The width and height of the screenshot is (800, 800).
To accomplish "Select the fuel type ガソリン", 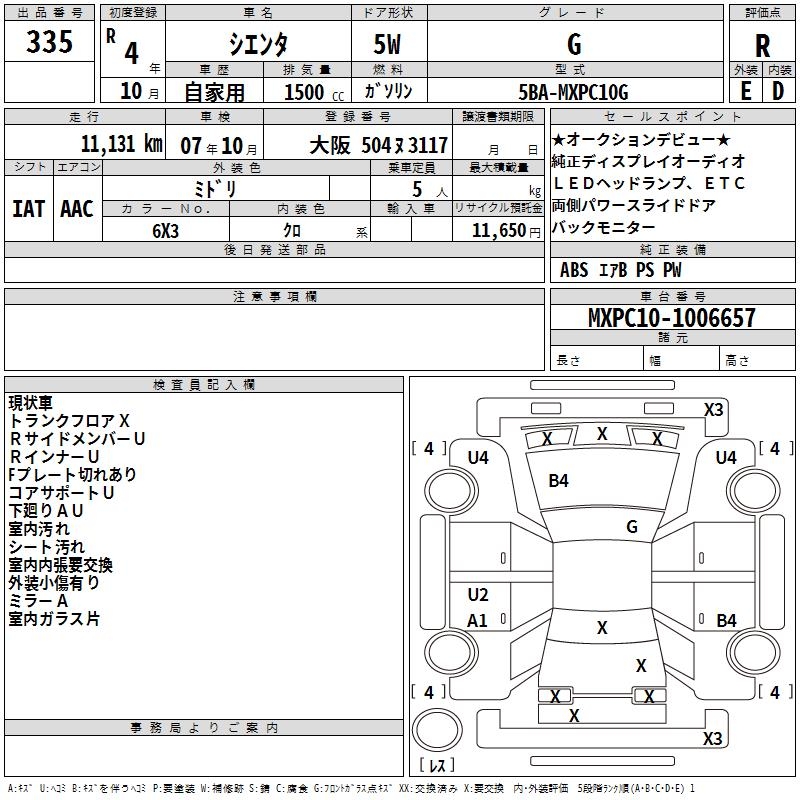I will tap(388, 91).
